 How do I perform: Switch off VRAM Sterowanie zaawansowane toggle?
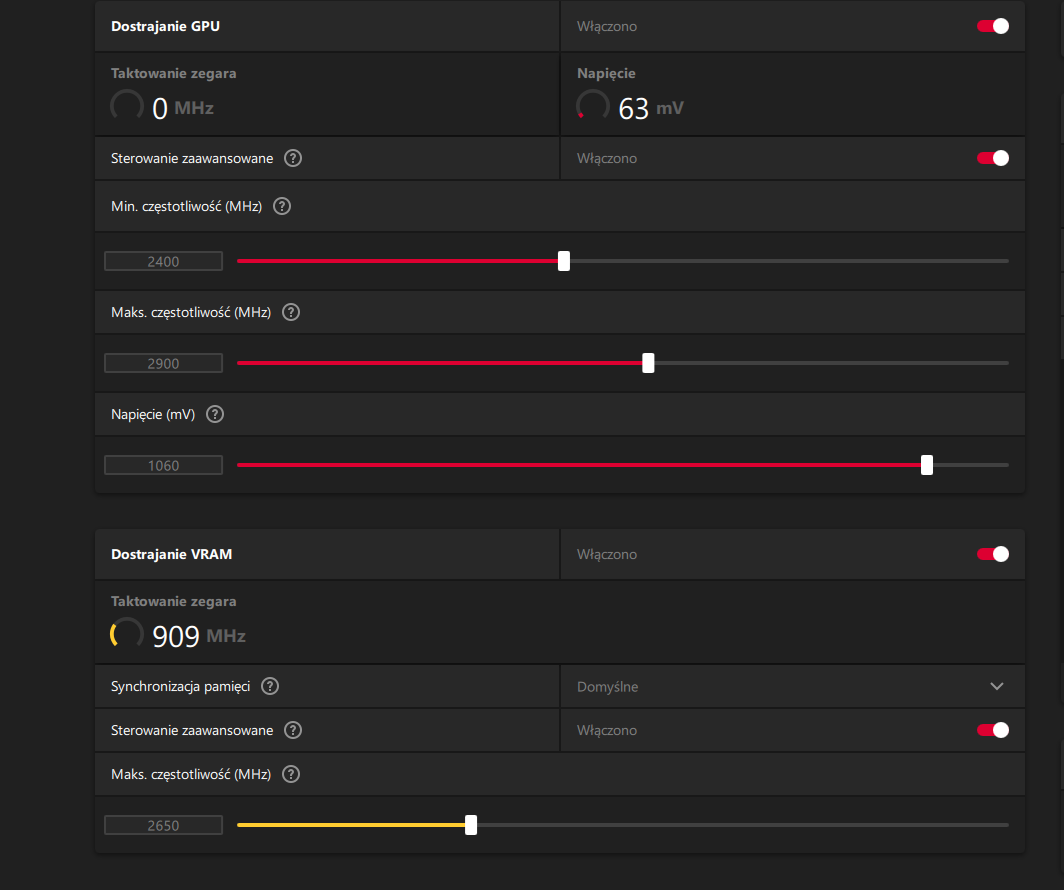point(993,730)
